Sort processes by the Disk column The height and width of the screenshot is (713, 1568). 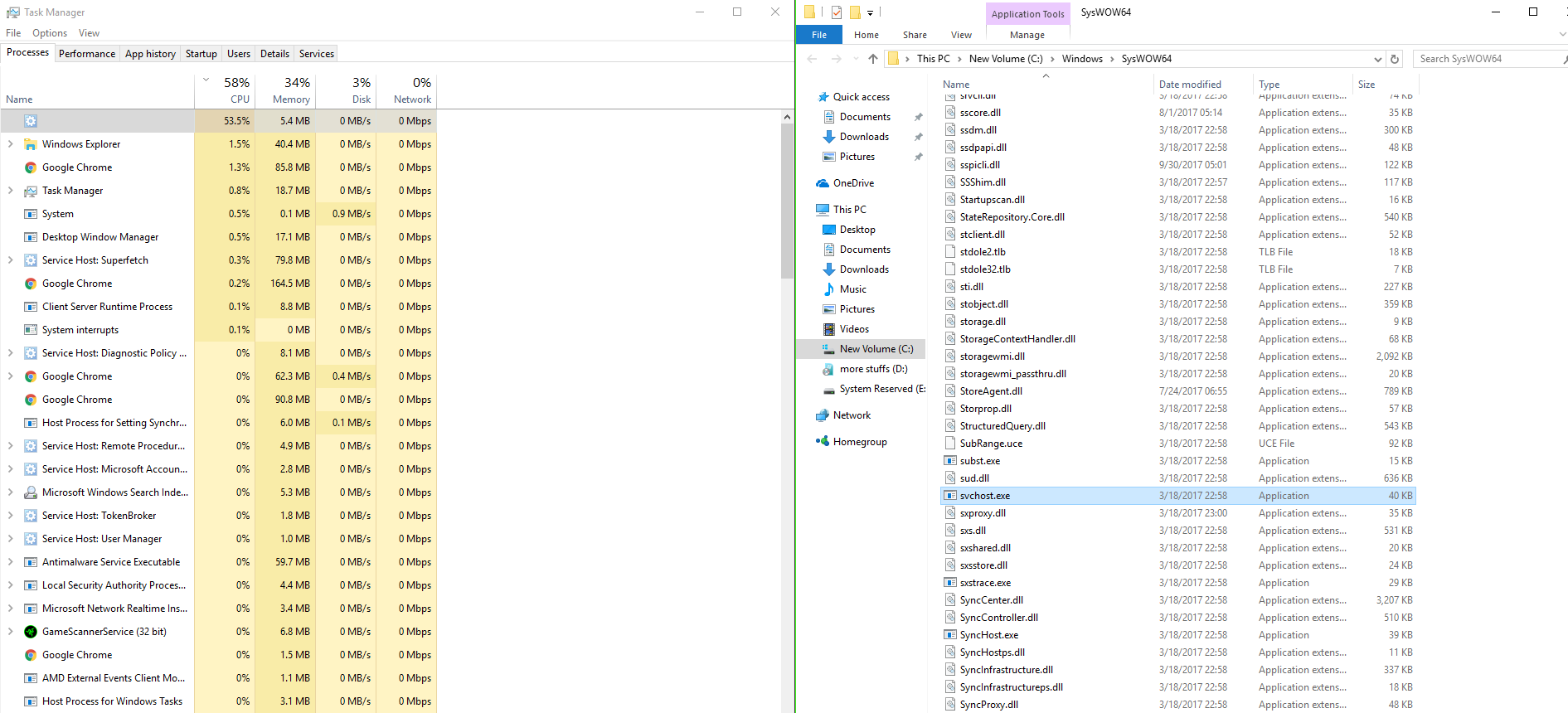(346, 90)
